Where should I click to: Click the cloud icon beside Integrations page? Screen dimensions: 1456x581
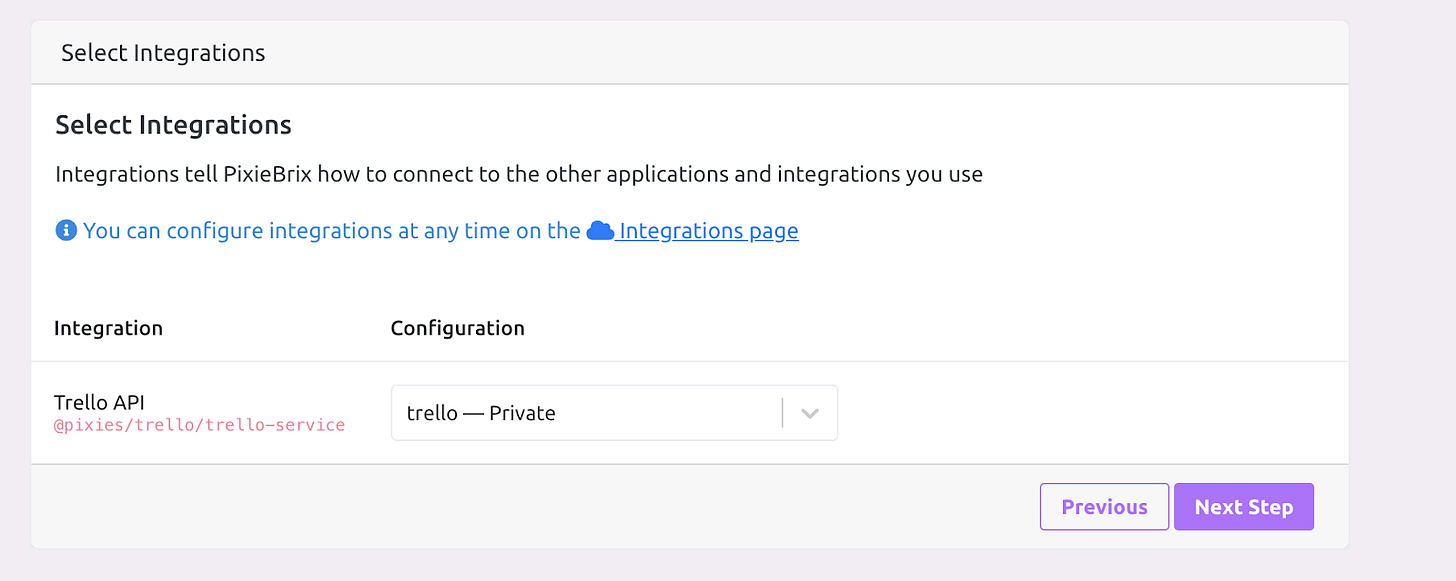coord(600,230)
